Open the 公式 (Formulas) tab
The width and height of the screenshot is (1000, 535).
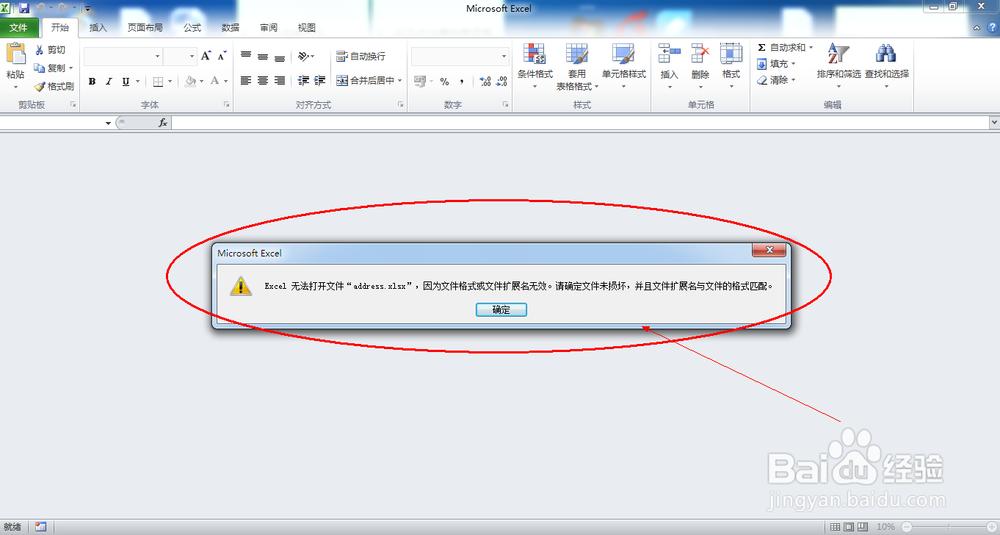[x=192, y=28]
